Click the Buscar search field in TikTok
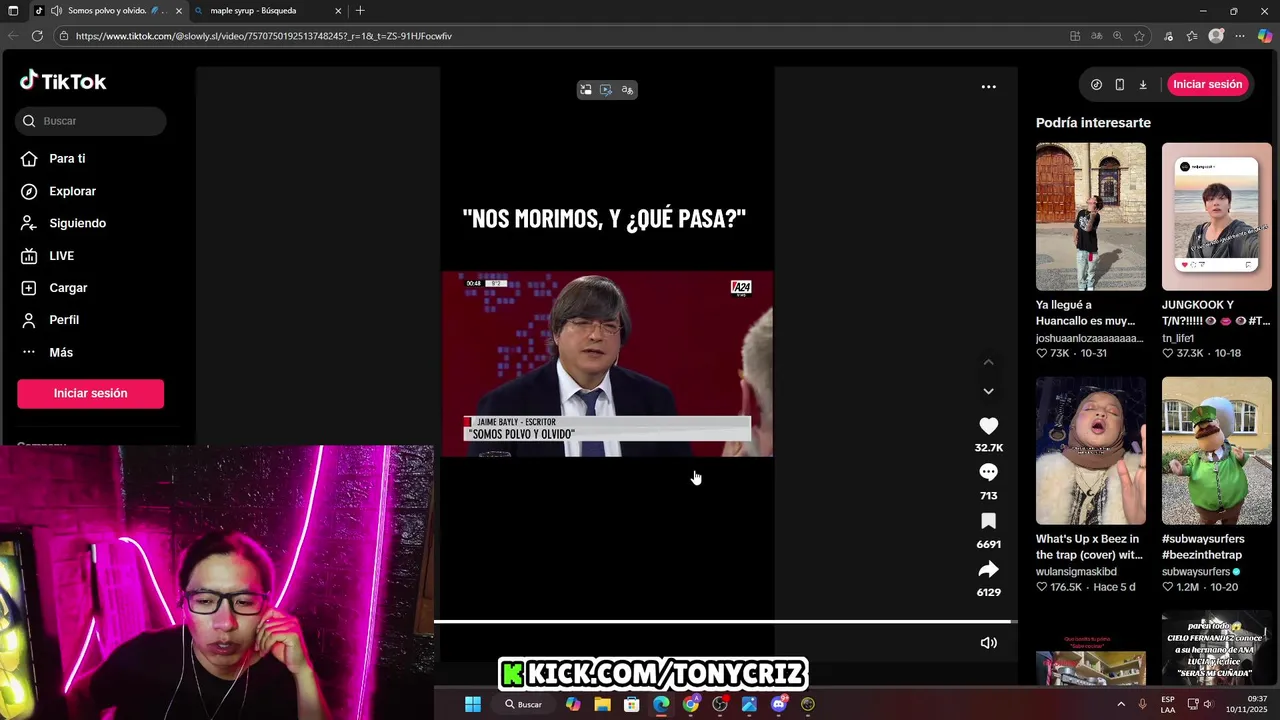The width and height of the screenshot is (1280, 720). [91, 121]
